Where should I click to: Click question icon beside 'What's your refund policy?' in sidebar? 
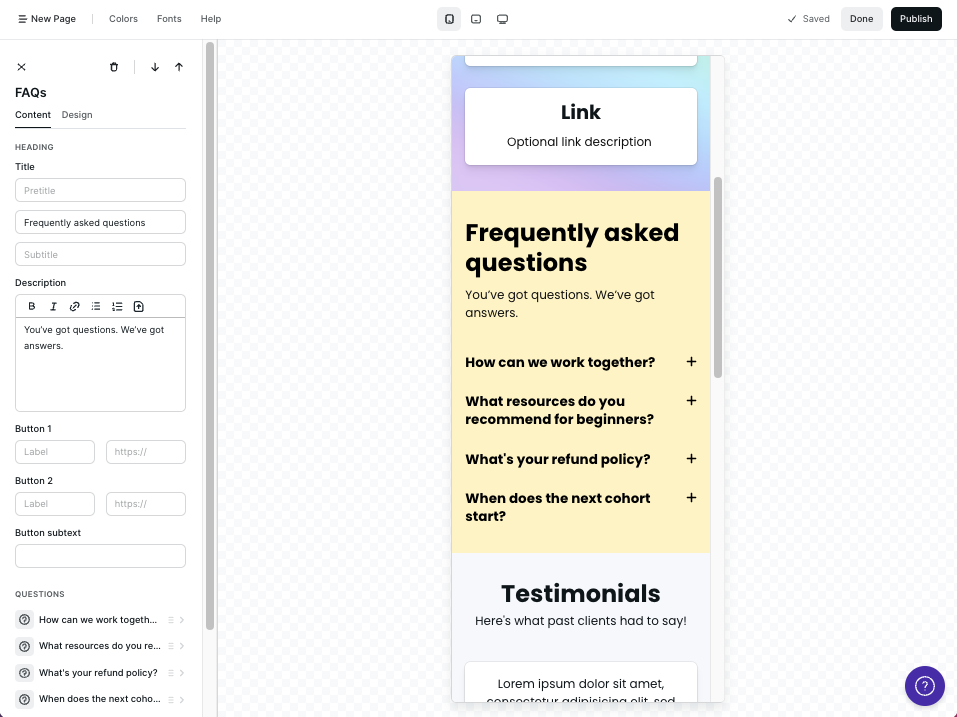coord(24,673)
